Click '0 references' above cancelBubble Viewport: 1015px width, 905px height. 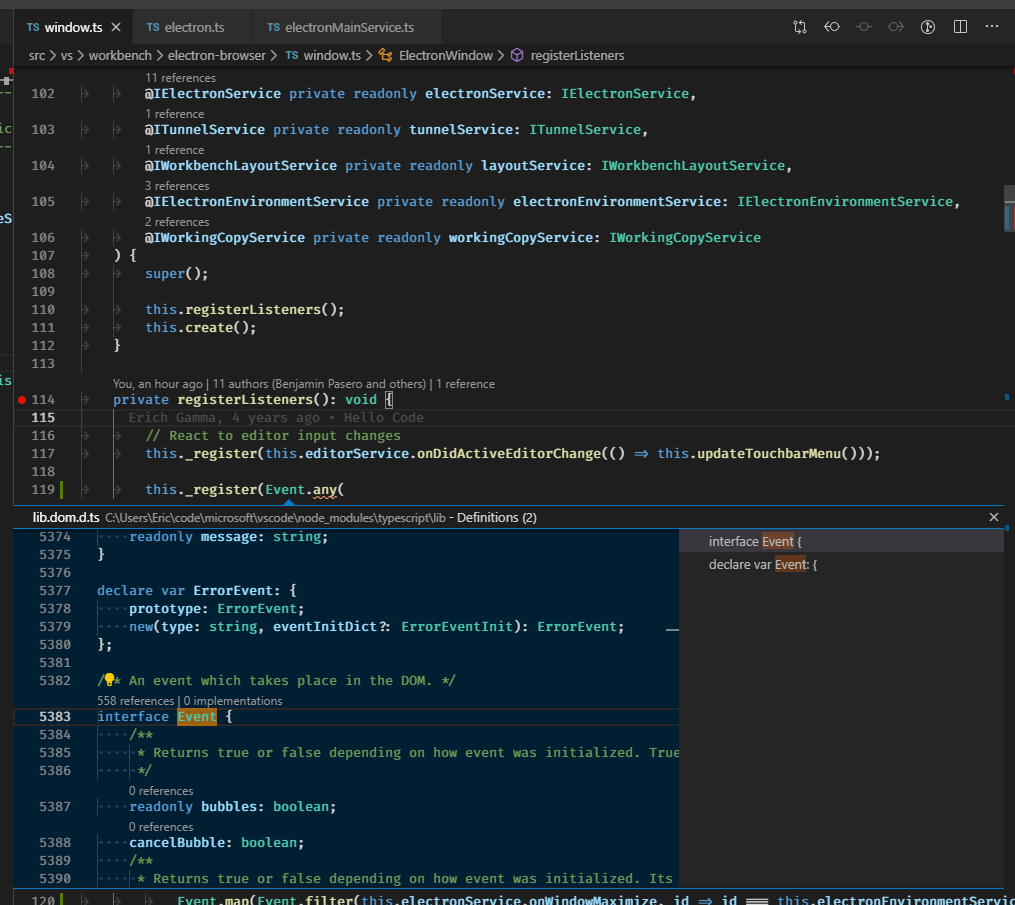[161, 827]
